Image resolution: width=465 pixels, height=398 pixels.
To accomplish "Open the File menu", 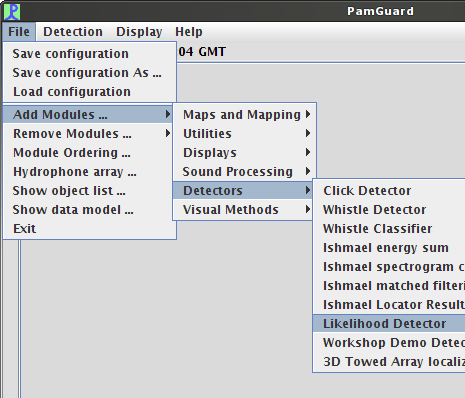I will coord(19,32).
